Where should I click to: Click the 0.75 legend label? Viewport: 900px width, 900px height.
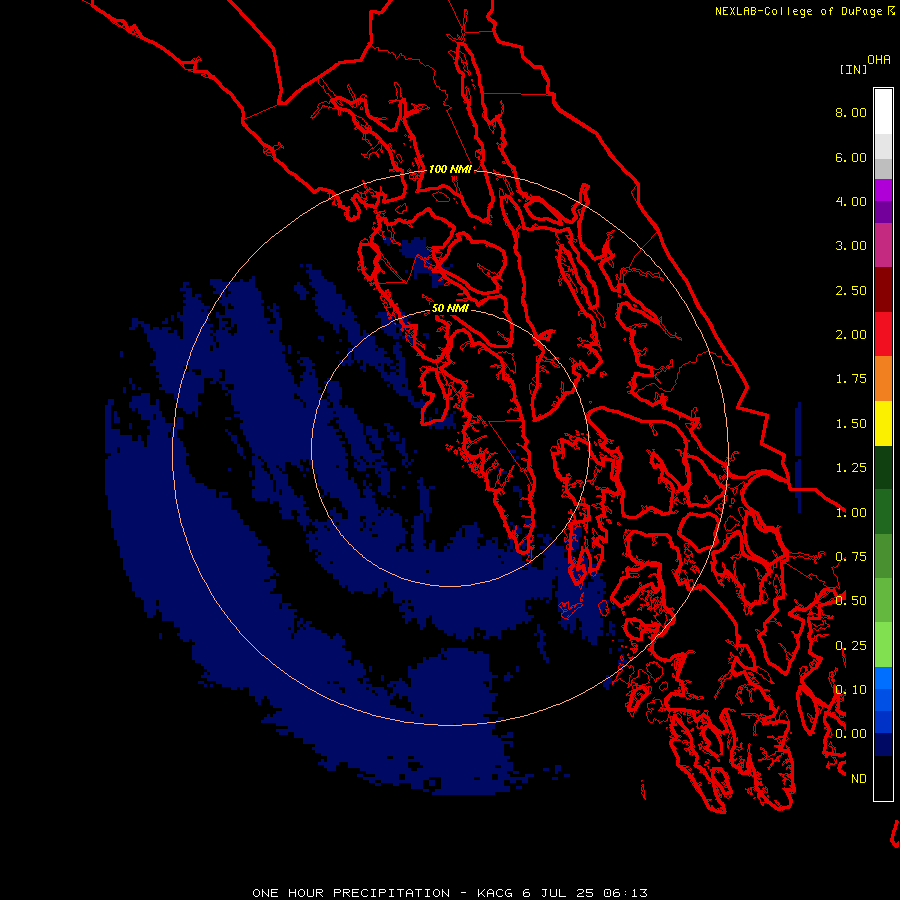851,557
